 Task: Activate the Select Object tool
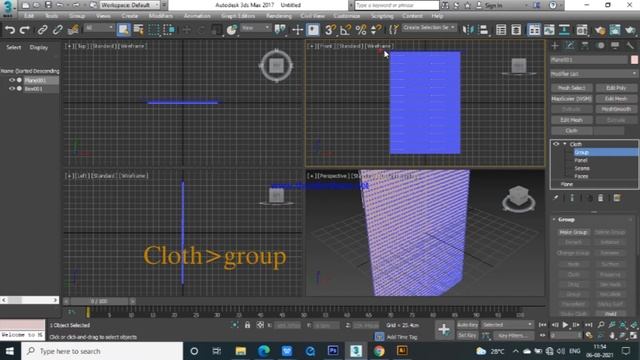[123, 30]
